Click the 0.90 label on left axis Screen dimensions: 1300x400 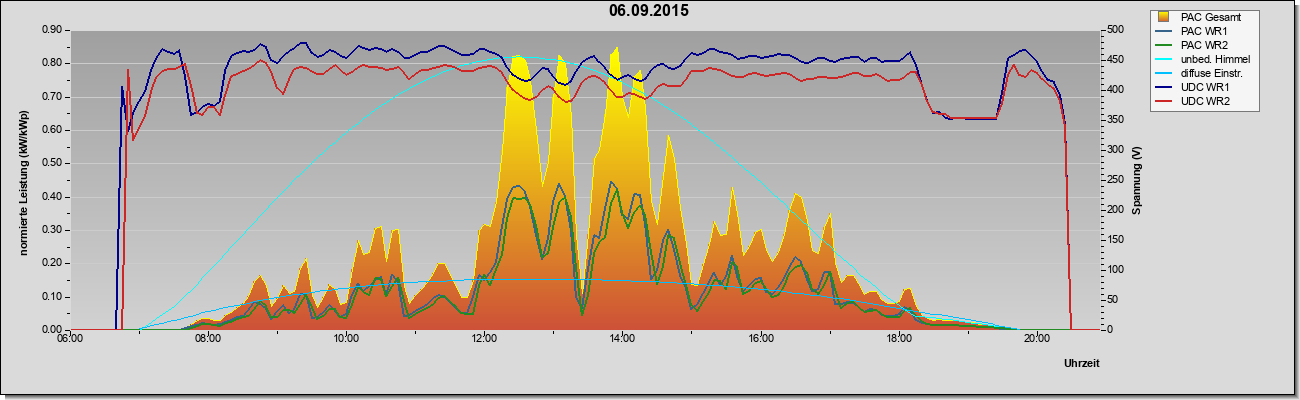[x=51, y=30]
